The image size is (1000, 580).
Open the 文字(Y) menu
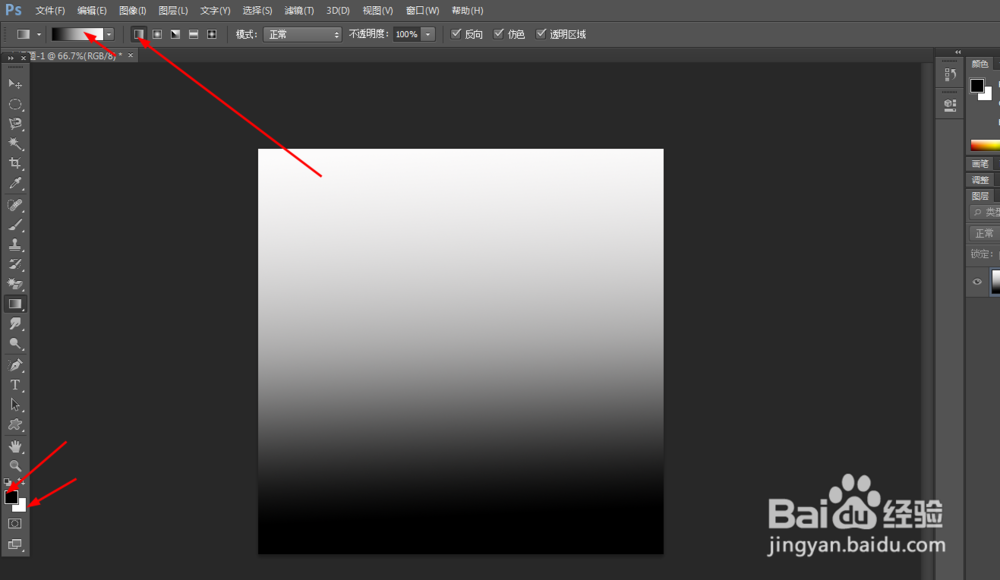click(215, 11)
